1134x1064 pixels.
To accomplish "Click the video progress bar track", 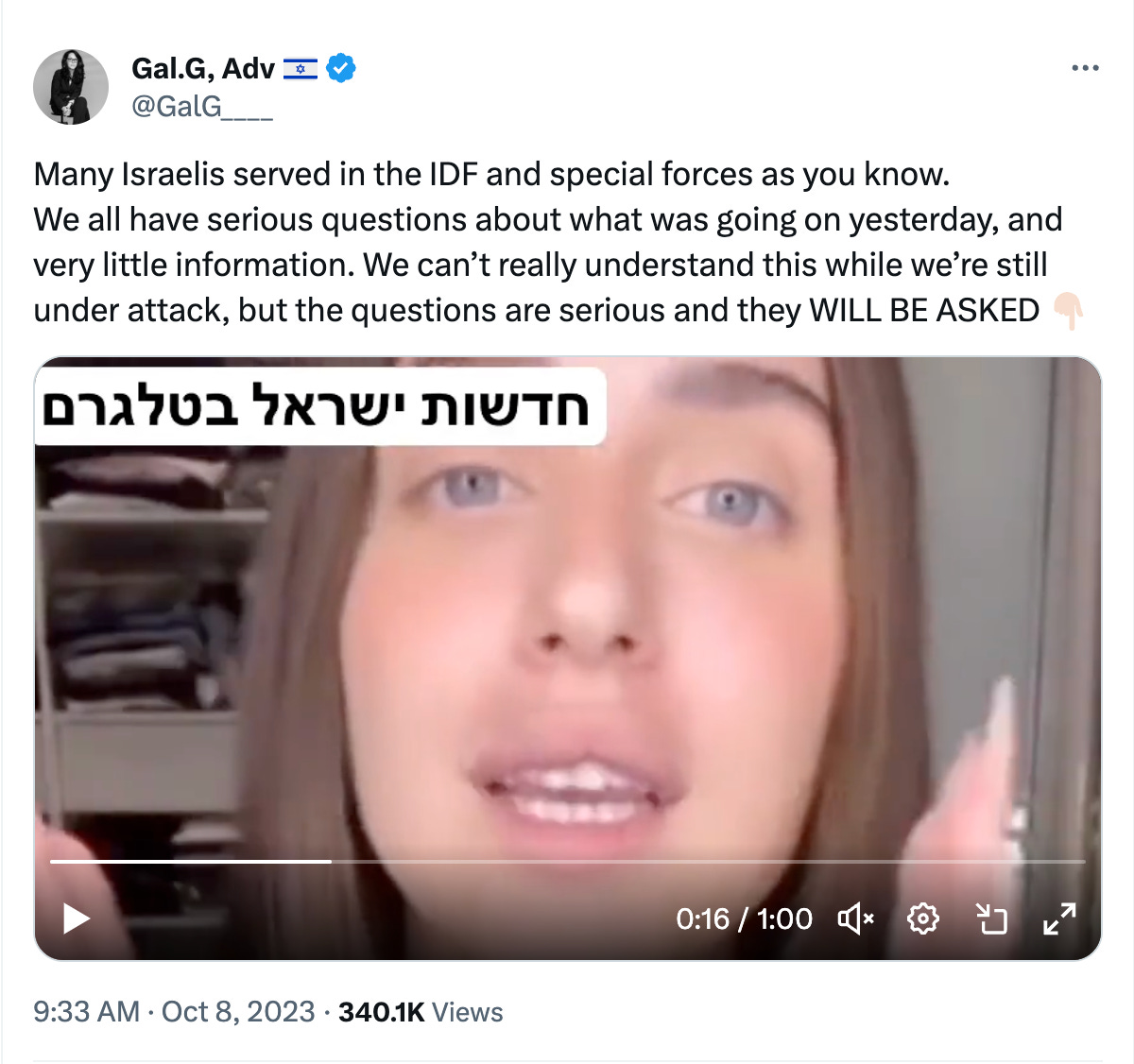I will coord(567,861).
